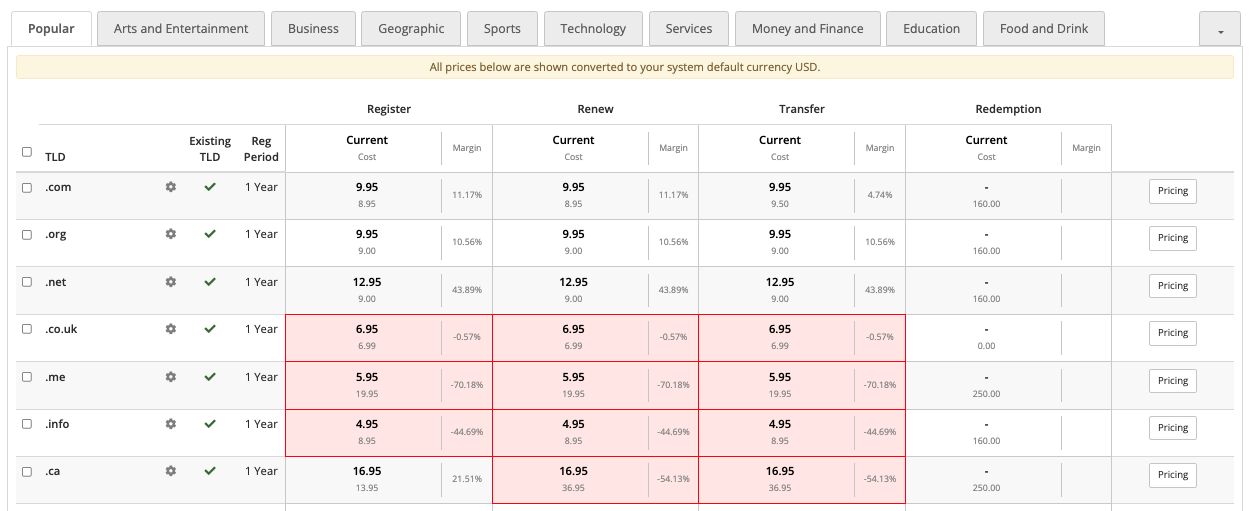
Task: Open settings gear for .info TLD
Action: (171, 424)
